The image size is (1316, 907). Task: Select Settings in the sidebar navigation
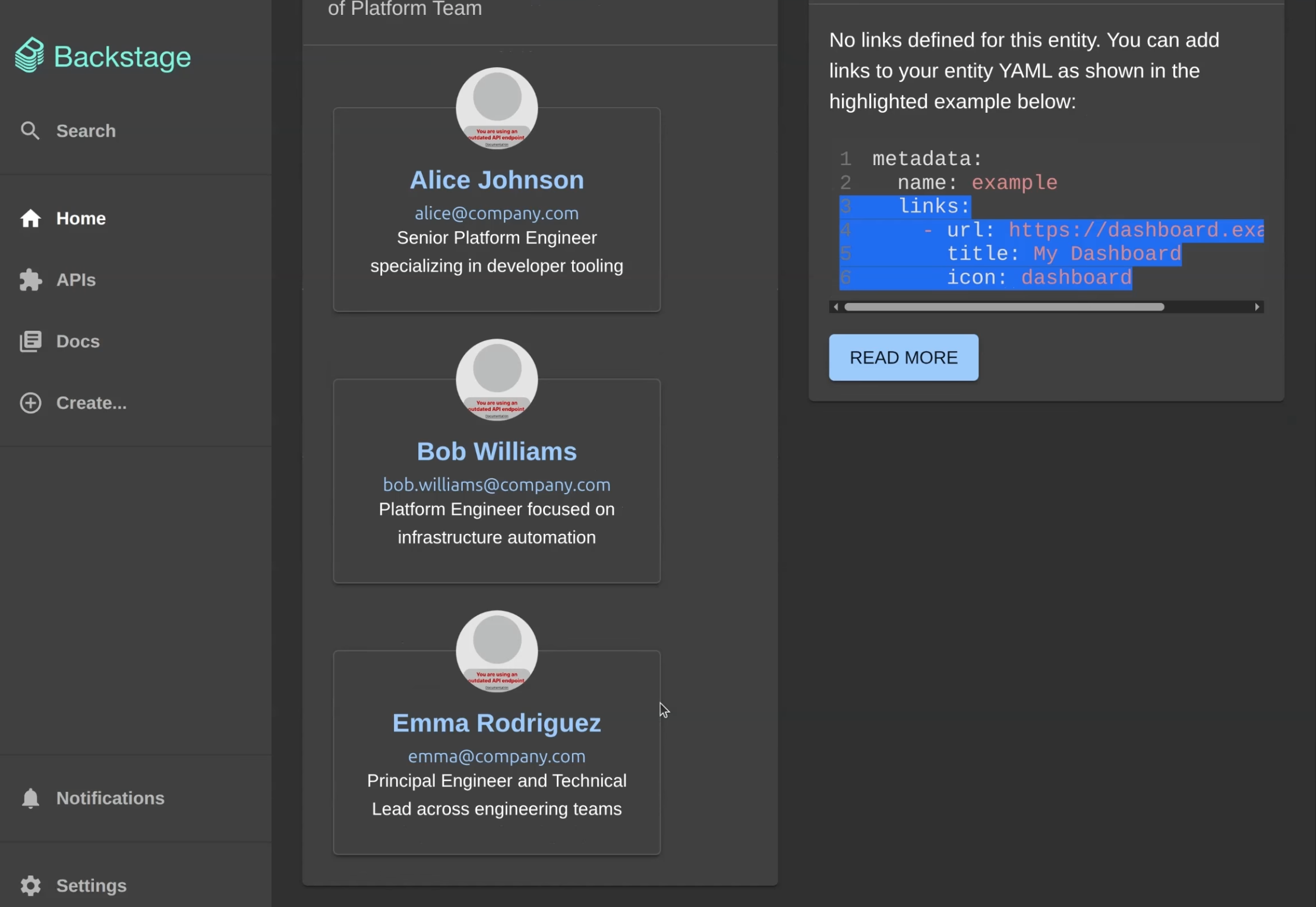click(x=91, y=885)
